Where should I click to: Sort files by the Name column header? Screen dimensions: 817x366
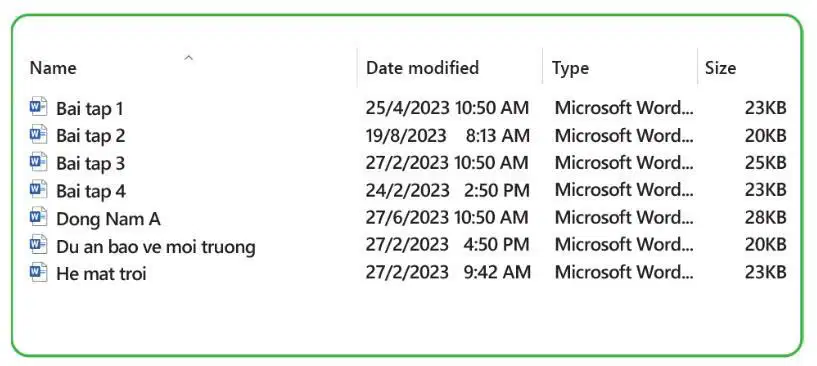coord(53,68)
